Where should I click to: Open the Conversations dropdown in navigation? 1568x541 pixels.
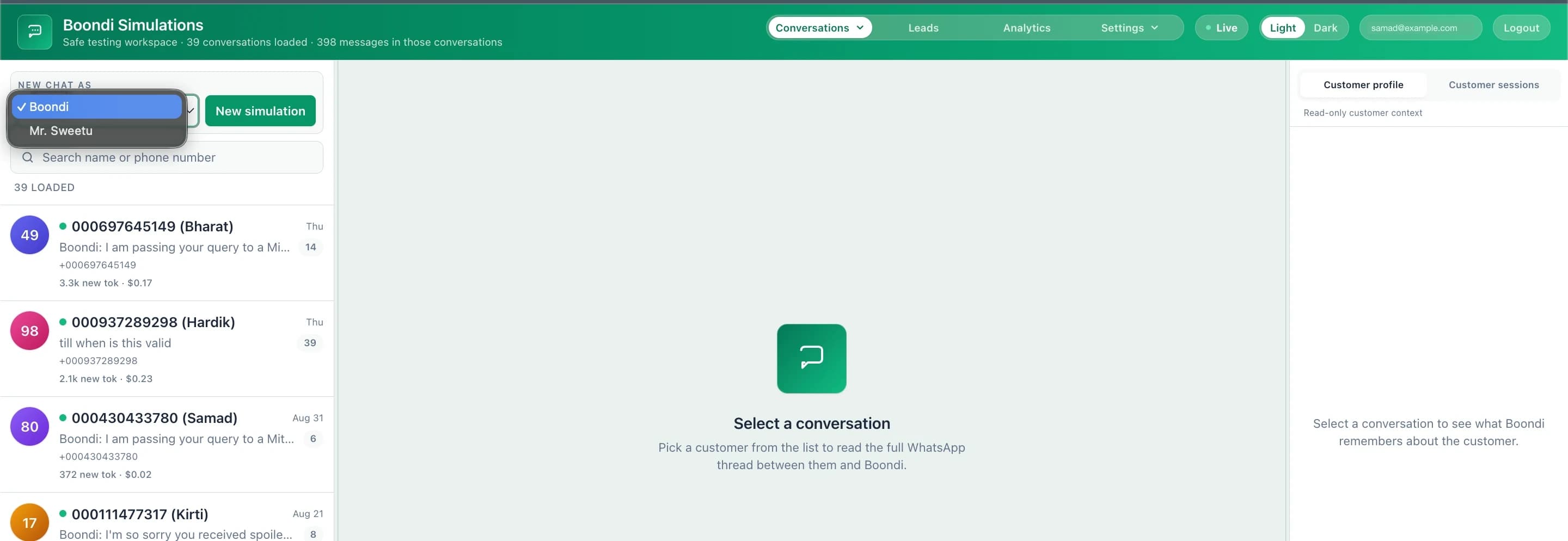819,28
